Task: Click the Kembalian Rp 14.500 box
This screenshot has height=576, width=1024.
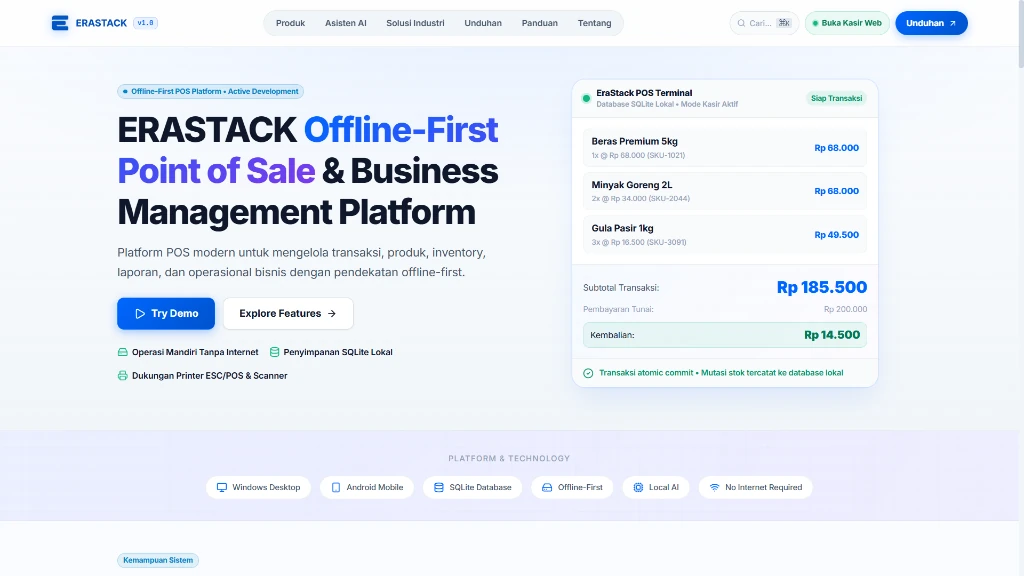Action: (x=725, y=335)
